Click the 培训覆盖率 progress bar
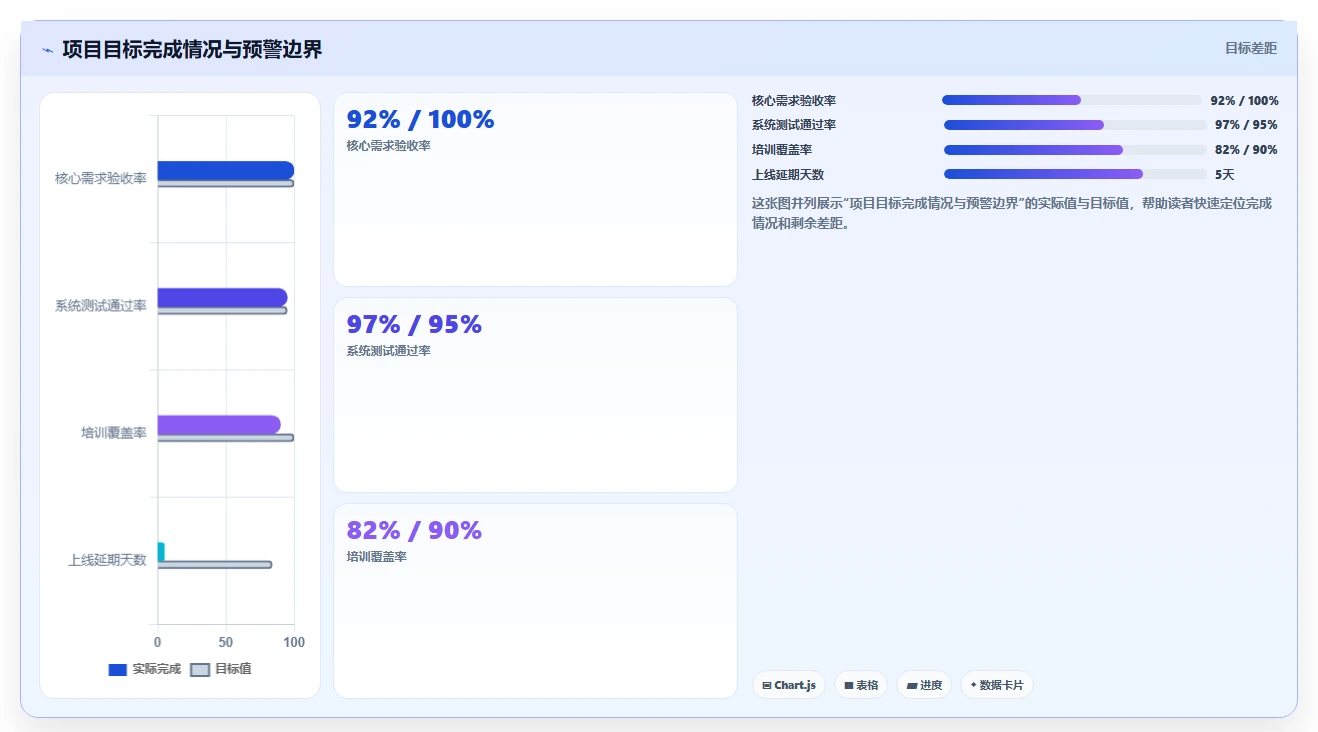 [x=1075, y=150]
